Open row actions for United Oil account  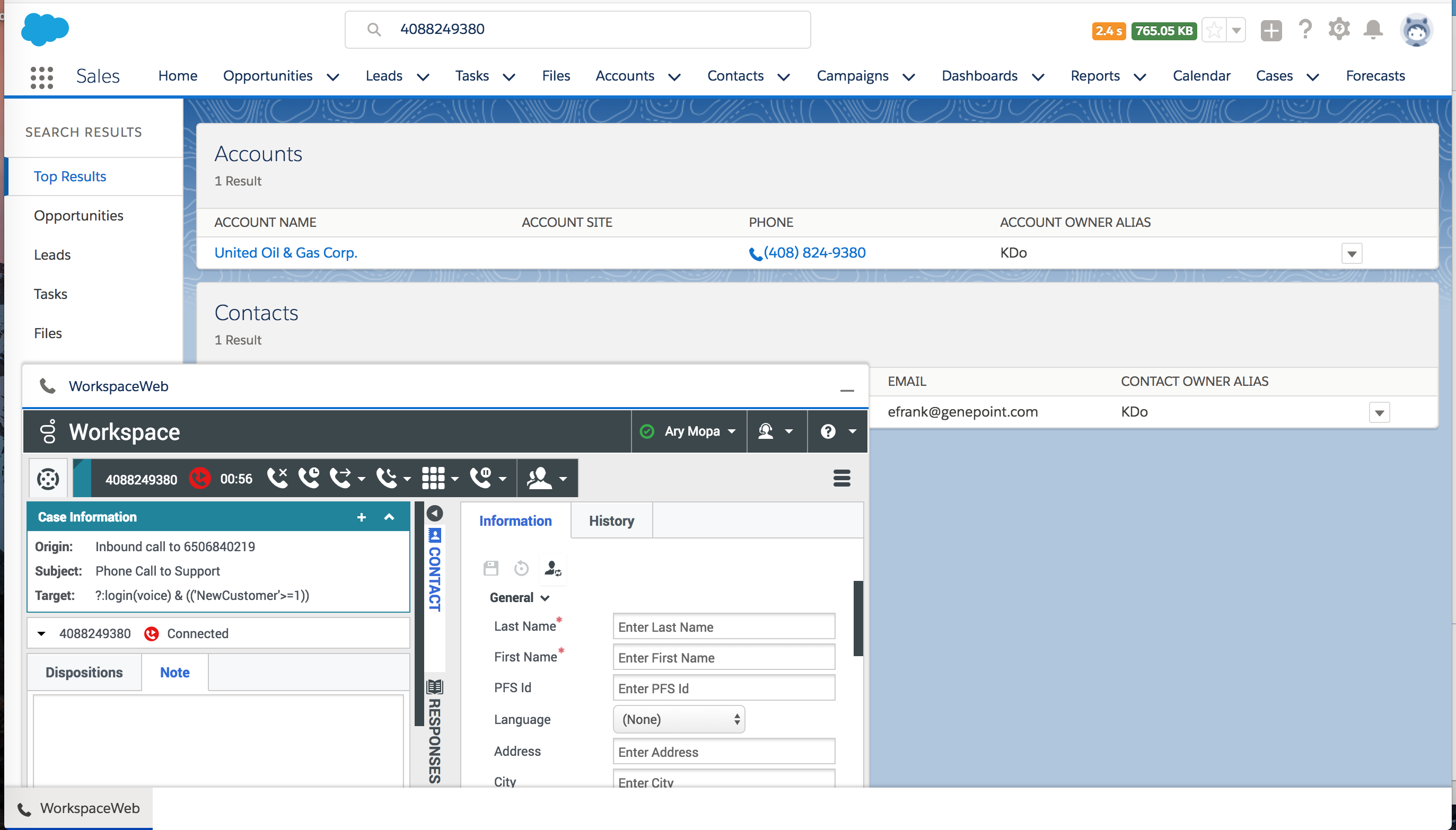tap(1352, 254)
